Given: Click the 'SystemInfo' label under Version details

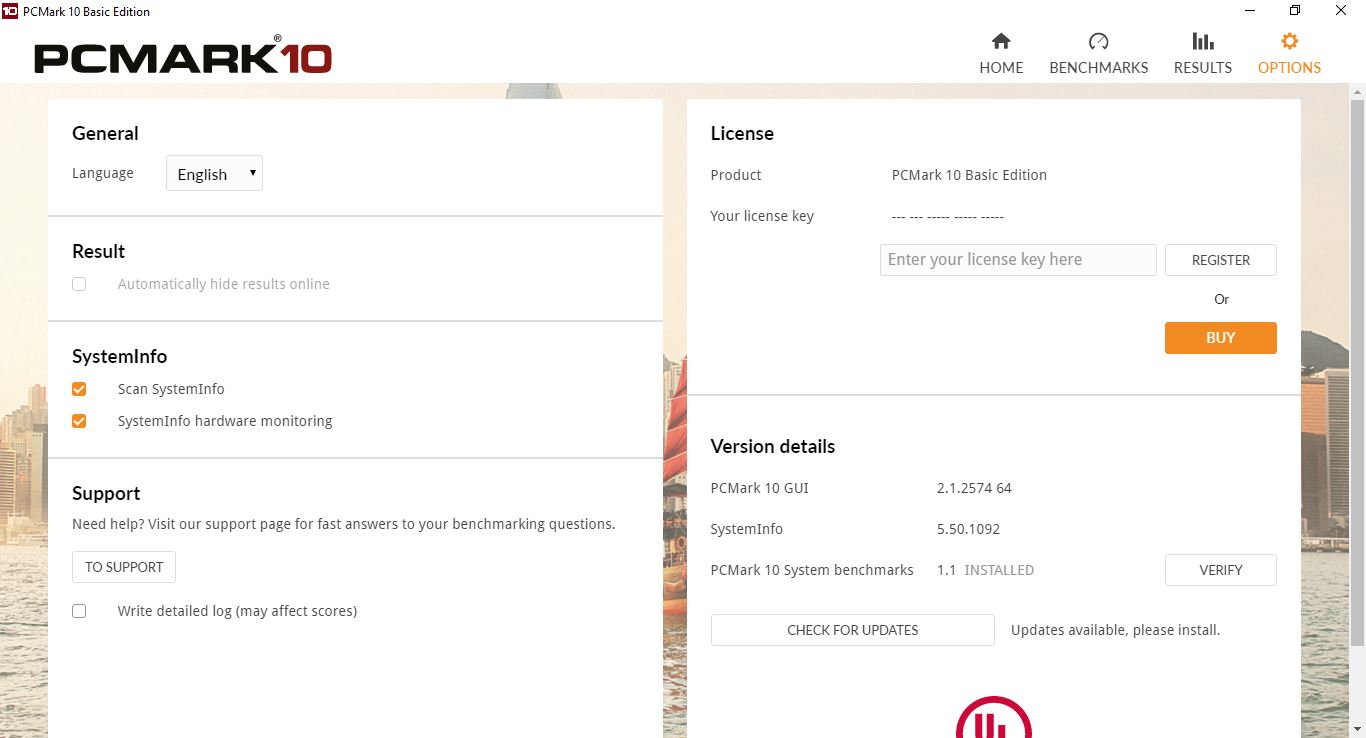Looking at the screenshot, I should pos(747,529).
